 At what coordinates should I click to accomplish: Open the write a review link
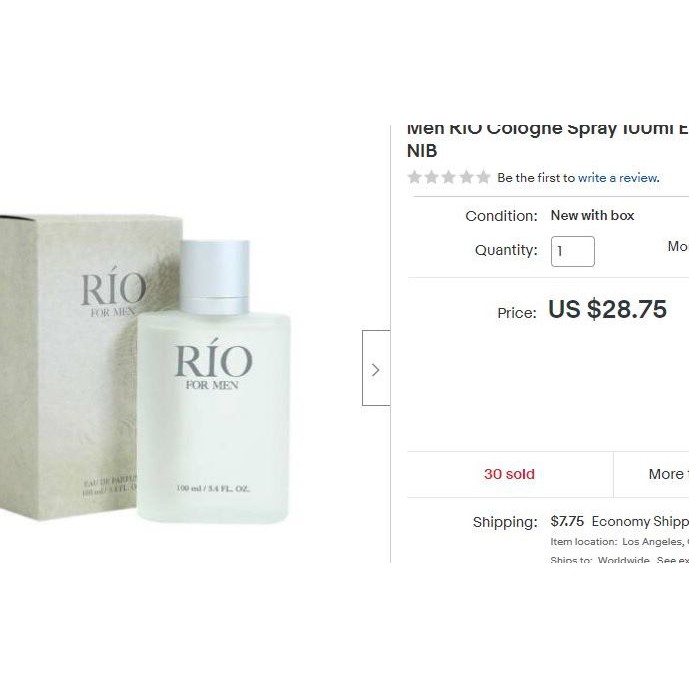pos(618,178)
